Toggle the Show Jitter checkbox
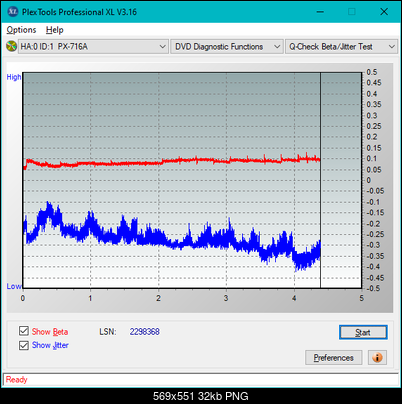The height and width of the screenshot is (404, 402). point(24,345)
